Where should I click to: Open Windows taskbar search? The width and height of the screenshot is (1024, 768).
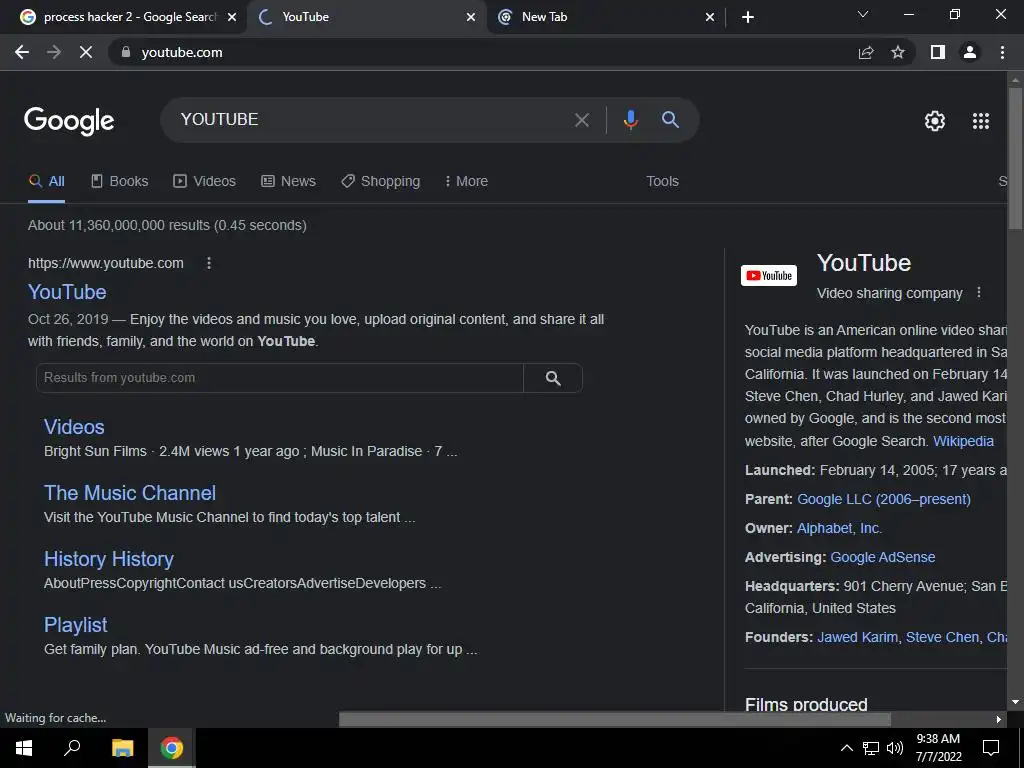(x=72, y=748)
